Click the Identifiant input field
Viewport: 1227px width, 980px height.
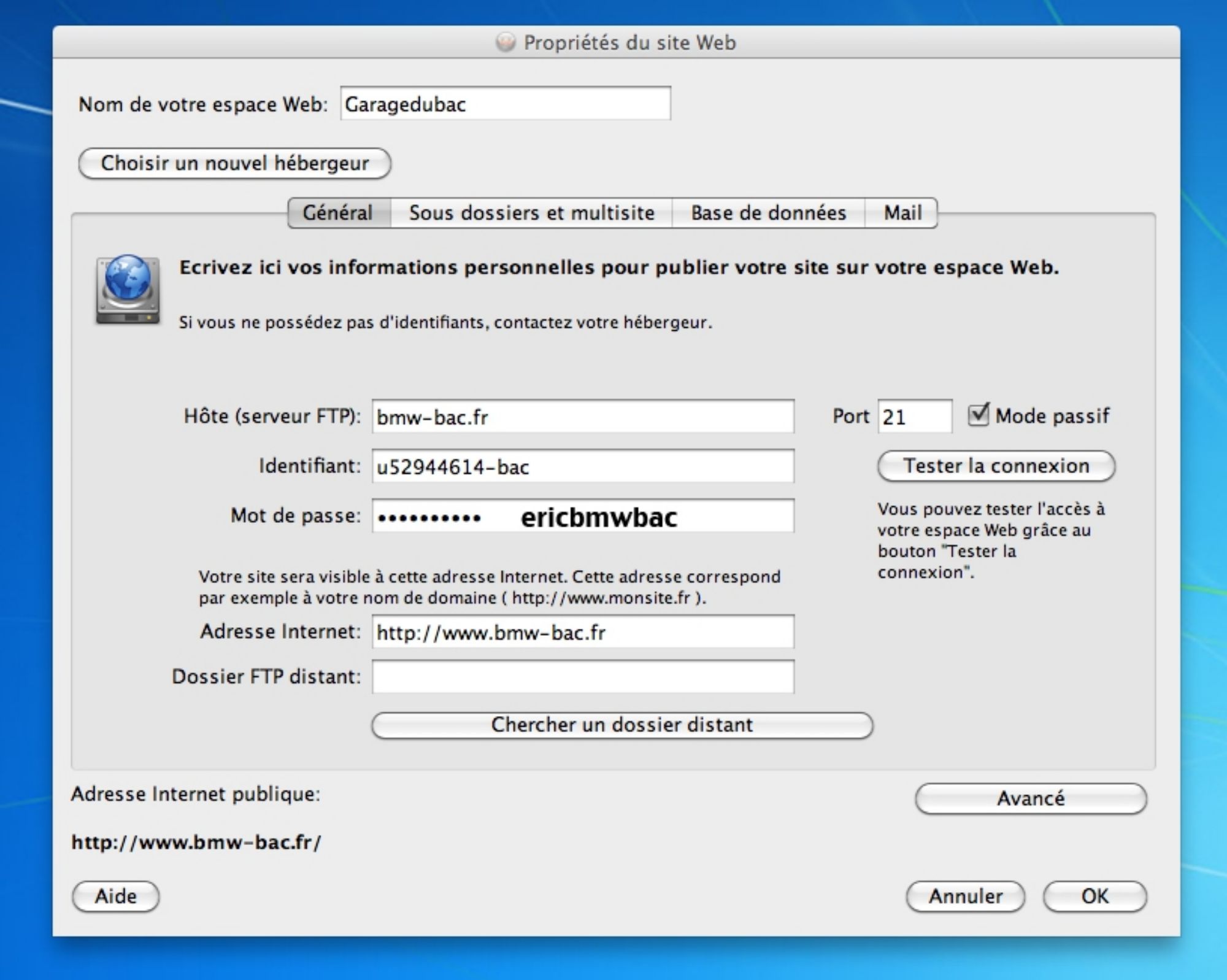click(x=582, y=466)
